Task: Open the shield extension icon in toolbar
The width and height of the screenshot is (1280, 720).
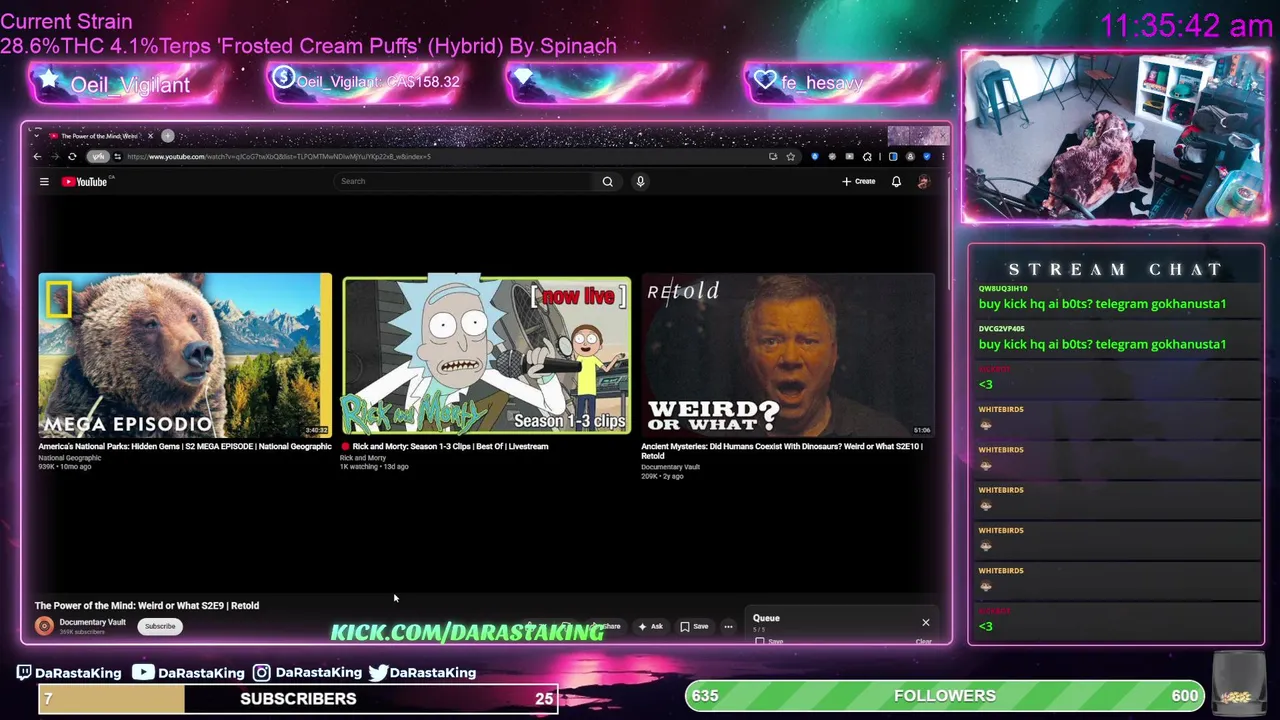Action: [x=815, y=156]
